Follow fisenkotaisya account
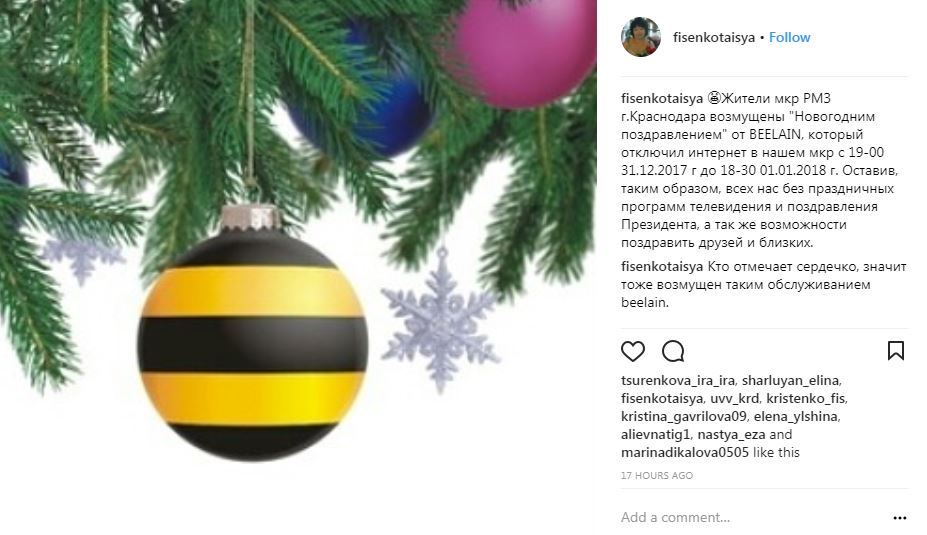Screen dimensions: 927x535 [x=789, y=37]
